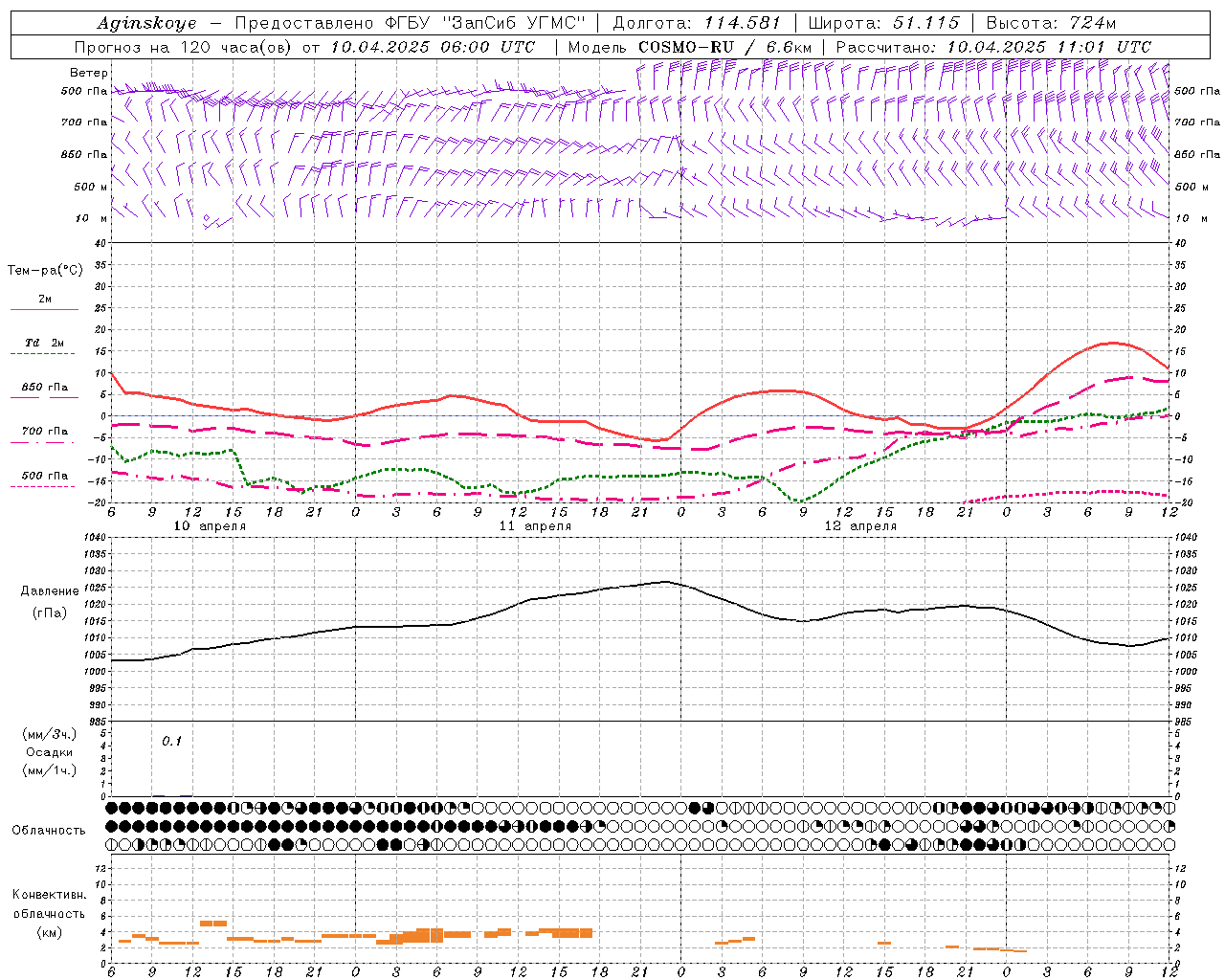Select the model label COSMO-RU / 6.6км
This screenshot has width=1225, height=980.
(x=725, y=47)
